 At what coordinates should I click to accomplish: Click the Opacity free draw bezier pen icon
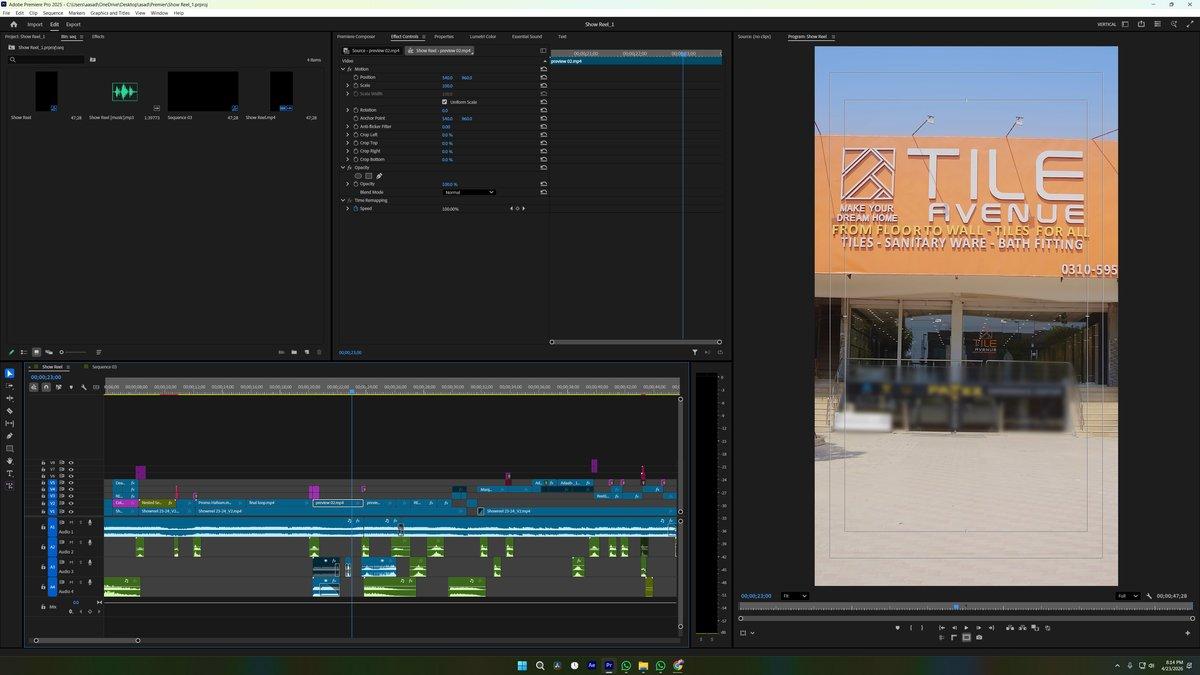tap(379, 176)
